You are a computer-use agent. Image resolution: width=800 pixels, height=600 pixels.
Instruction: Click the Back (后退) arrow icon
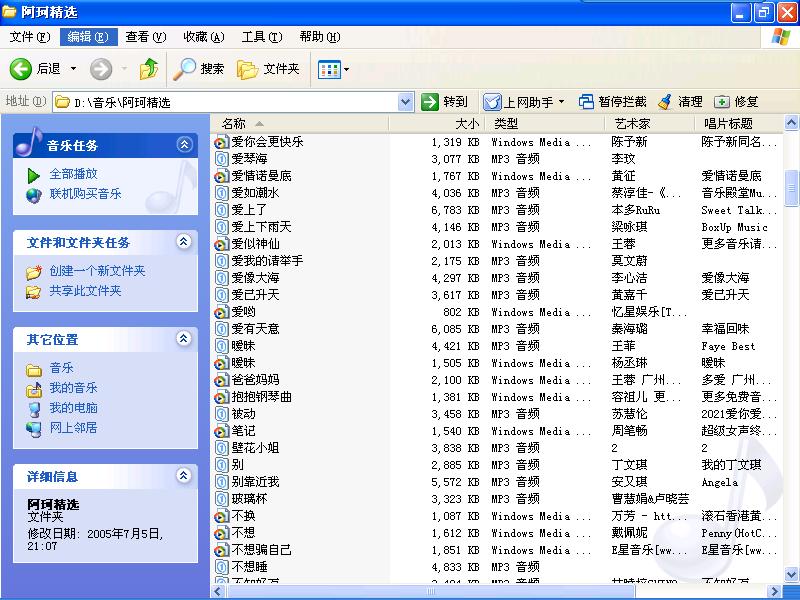(21, 69)
